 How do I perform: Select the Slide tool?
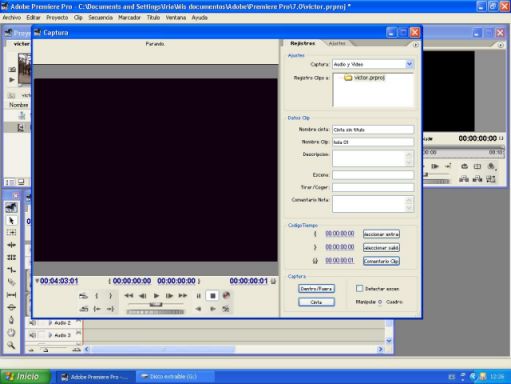point(11,307)
